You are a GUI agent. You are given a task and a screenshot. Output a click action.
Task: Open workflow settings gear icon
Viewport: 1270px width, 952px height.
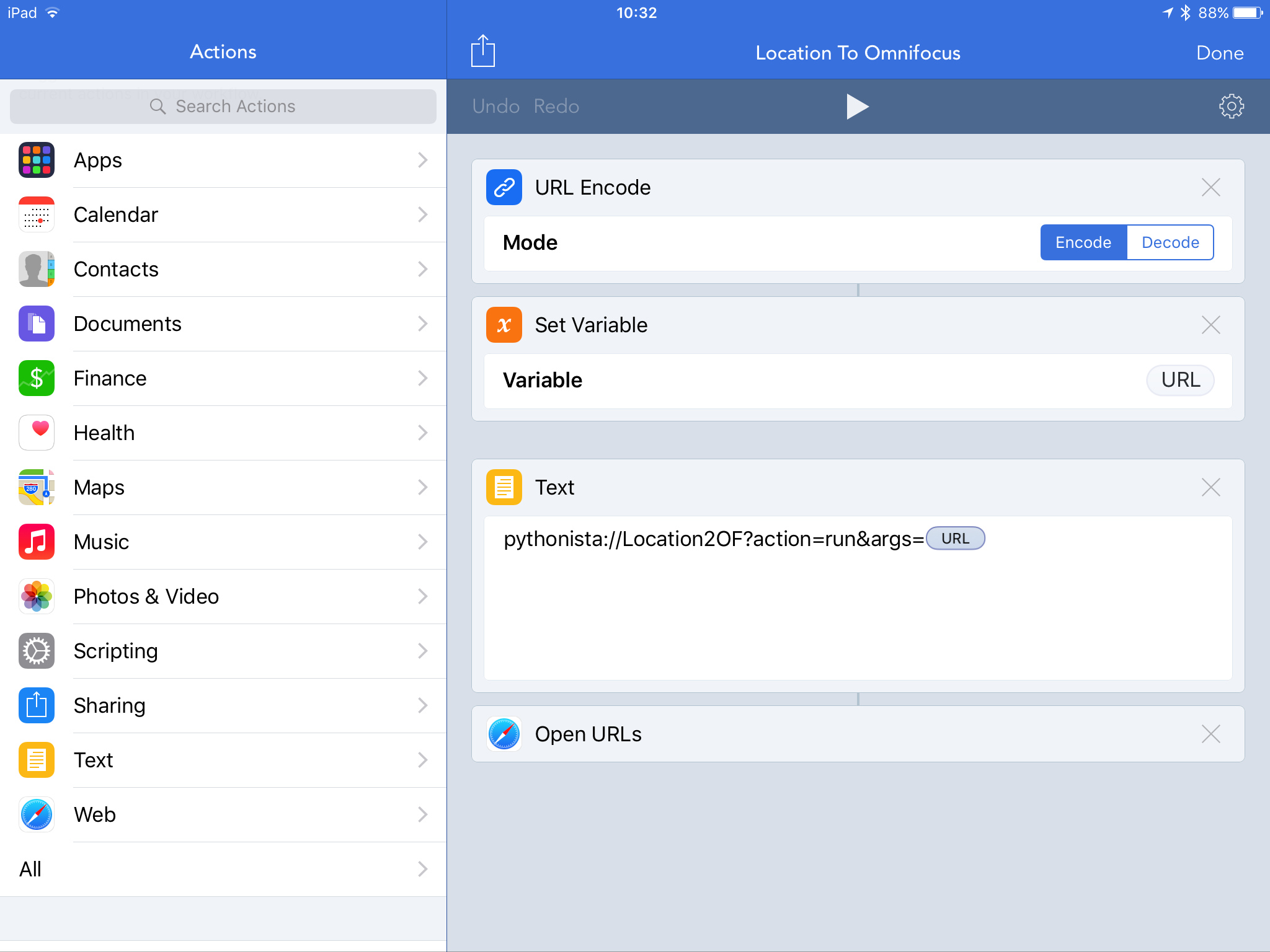[1231, 107]
